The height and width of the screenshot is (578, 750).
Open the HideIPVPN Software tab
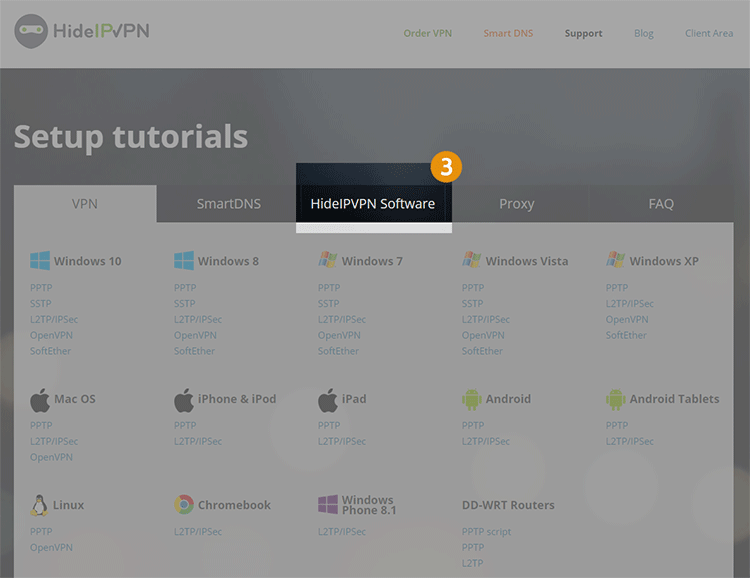(373, 204)
